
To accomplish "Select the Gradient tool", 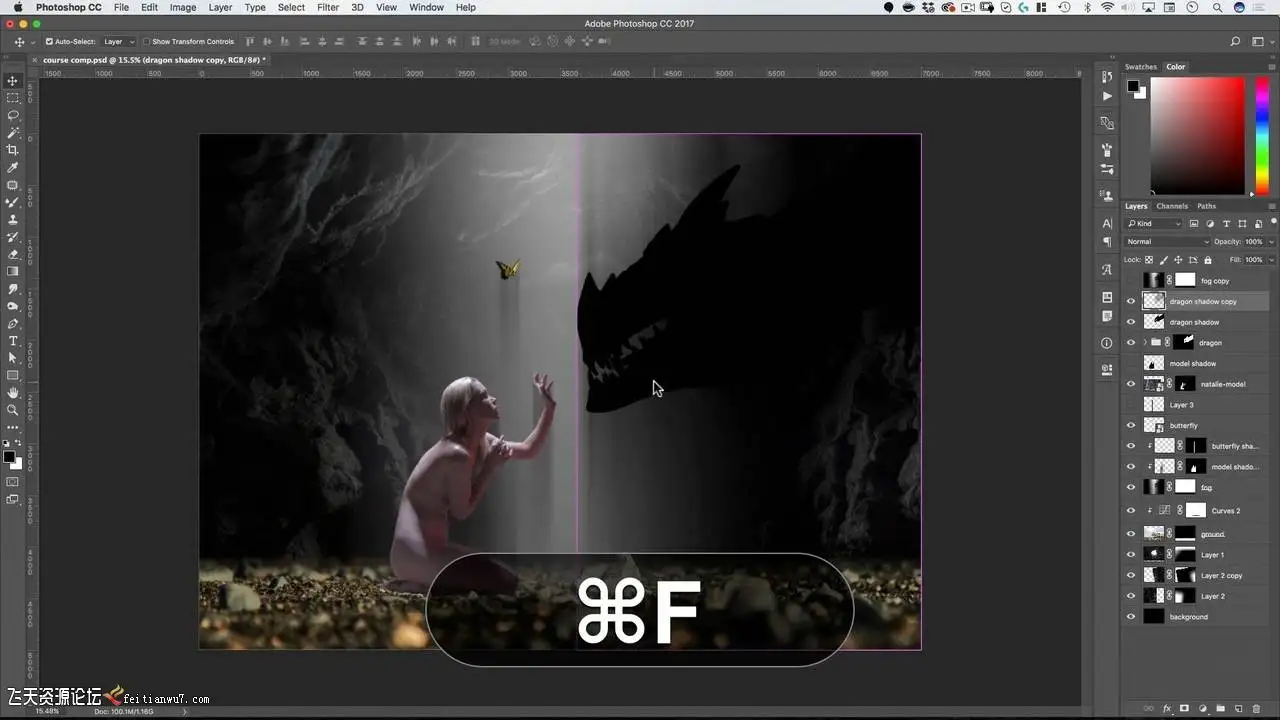I will (x=13, y=271).
